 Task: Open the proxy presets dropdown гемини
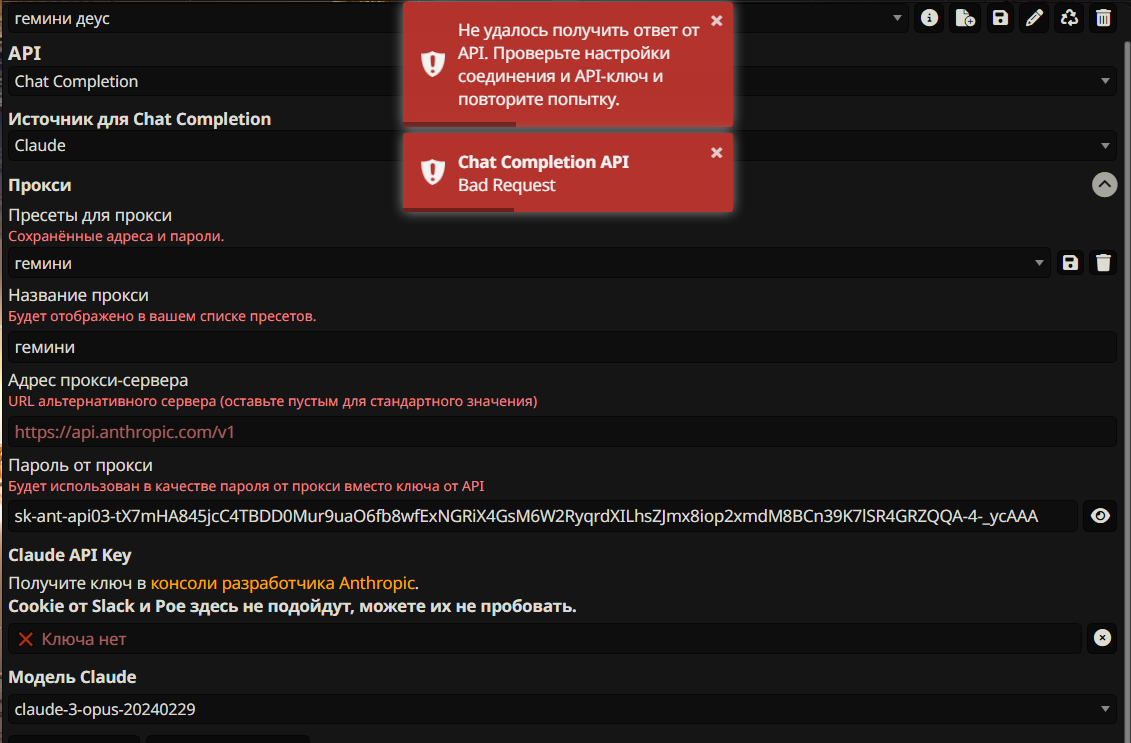[x=528, y=263]
